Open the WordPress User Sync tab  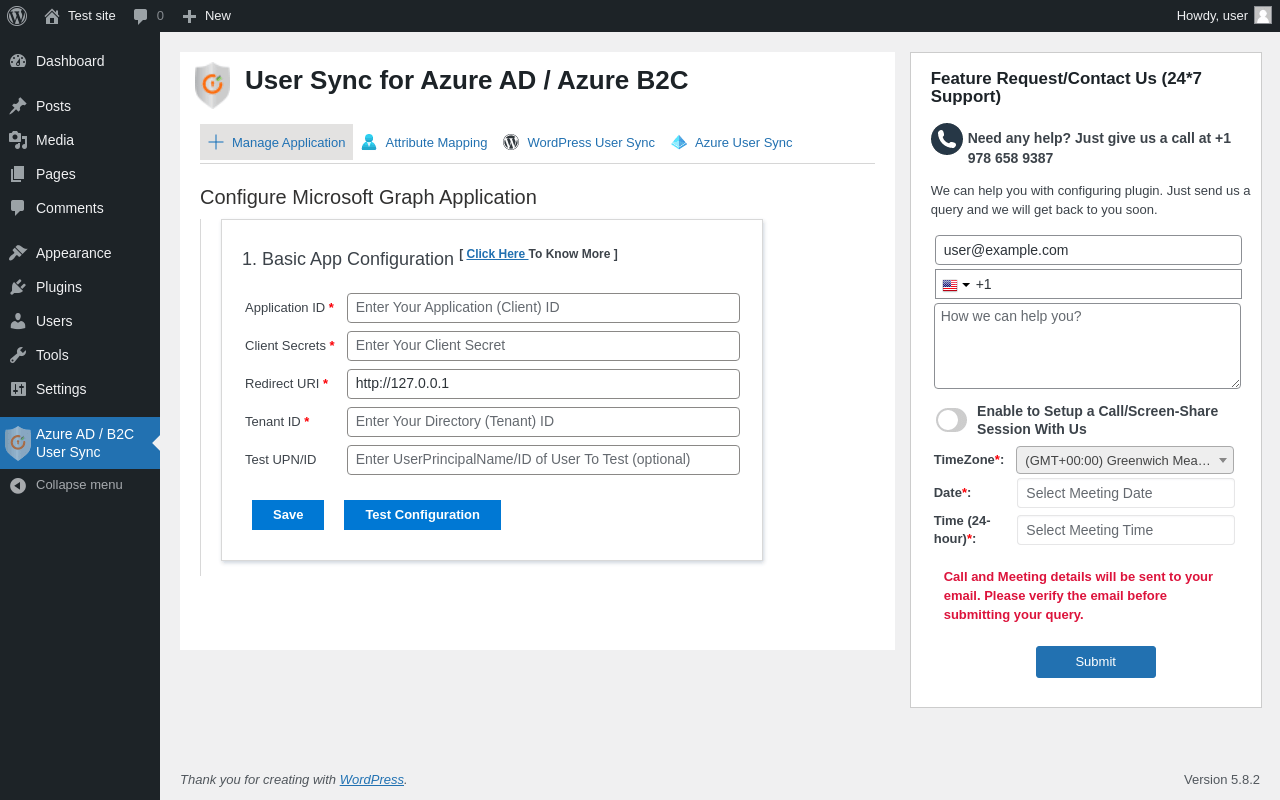tap(579, 142)
